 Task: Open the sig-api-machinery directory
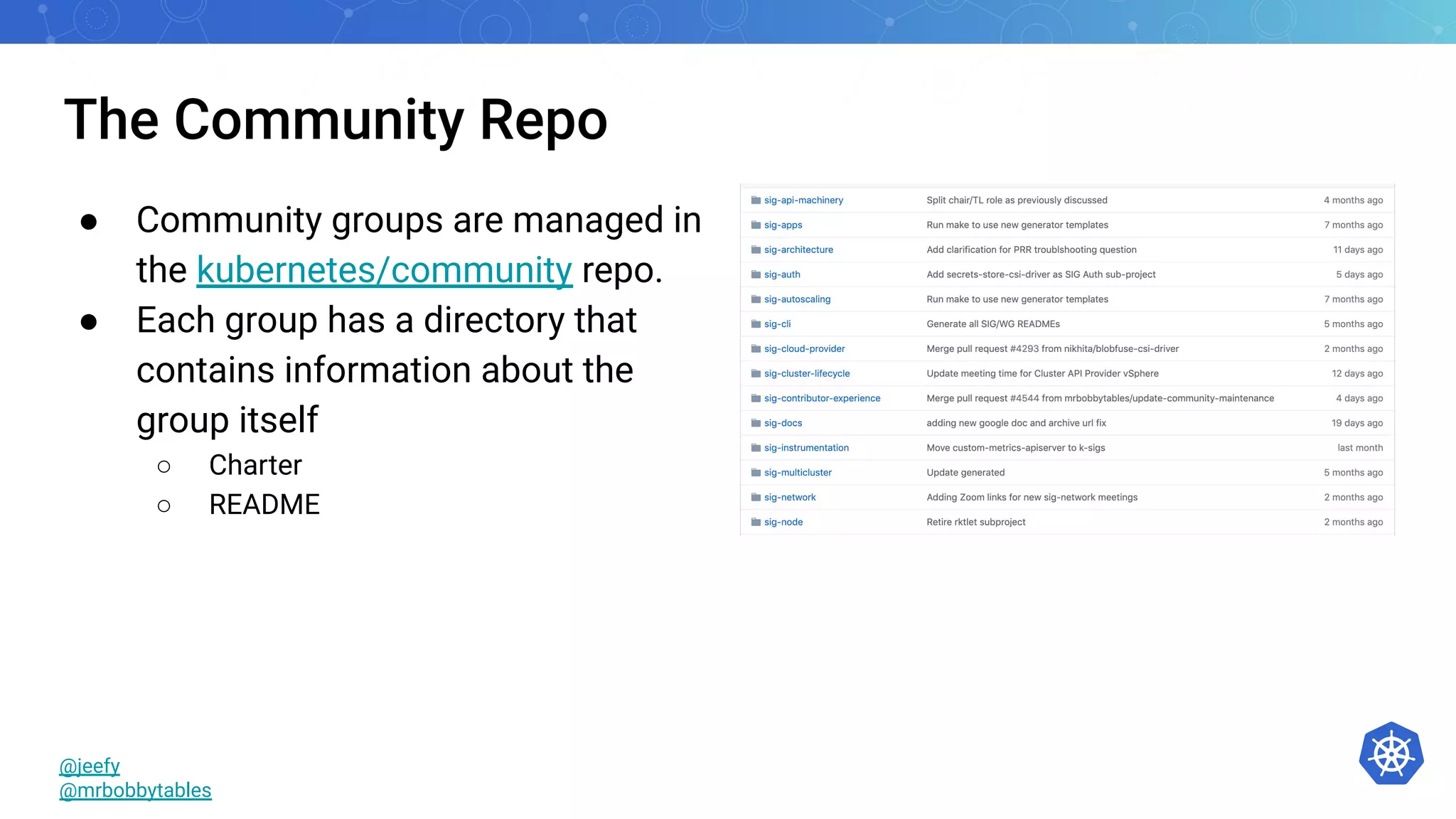click(x=803, y=200)
